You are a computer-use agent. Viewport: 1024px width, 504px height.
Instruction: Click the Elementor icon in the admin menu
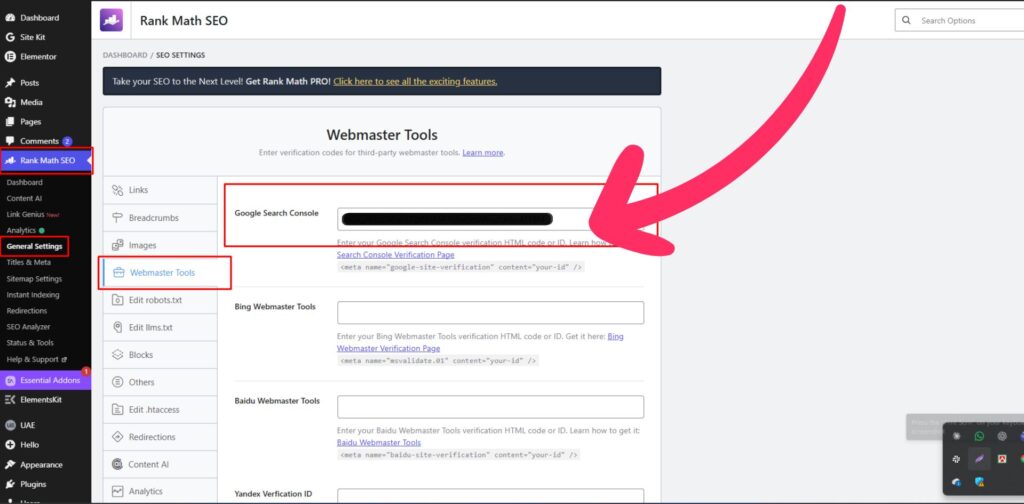10,57
